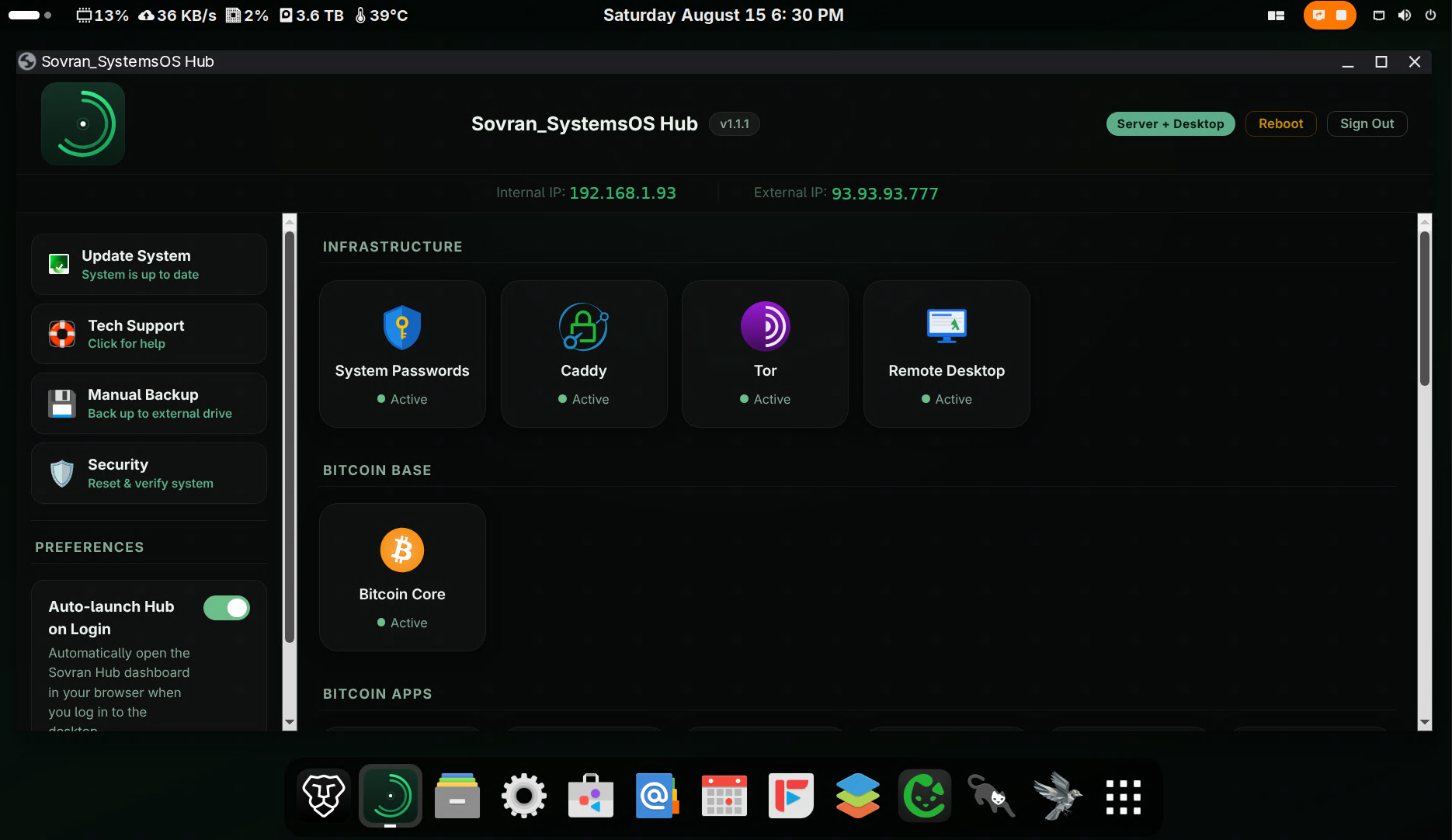Open the Remote Desktop monitor icon

947,326
